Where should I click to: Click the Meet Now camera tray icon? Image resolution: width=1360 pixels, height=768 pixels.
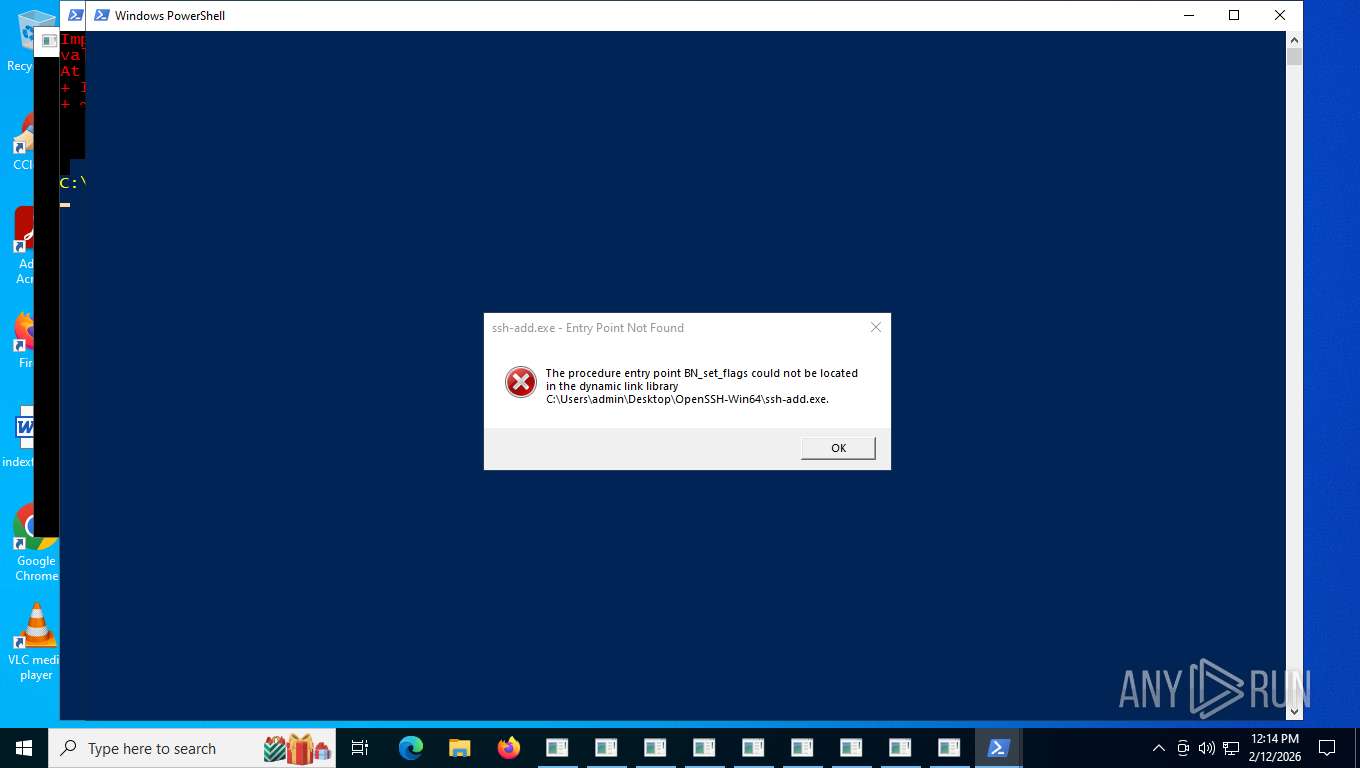click(1183, 748)
